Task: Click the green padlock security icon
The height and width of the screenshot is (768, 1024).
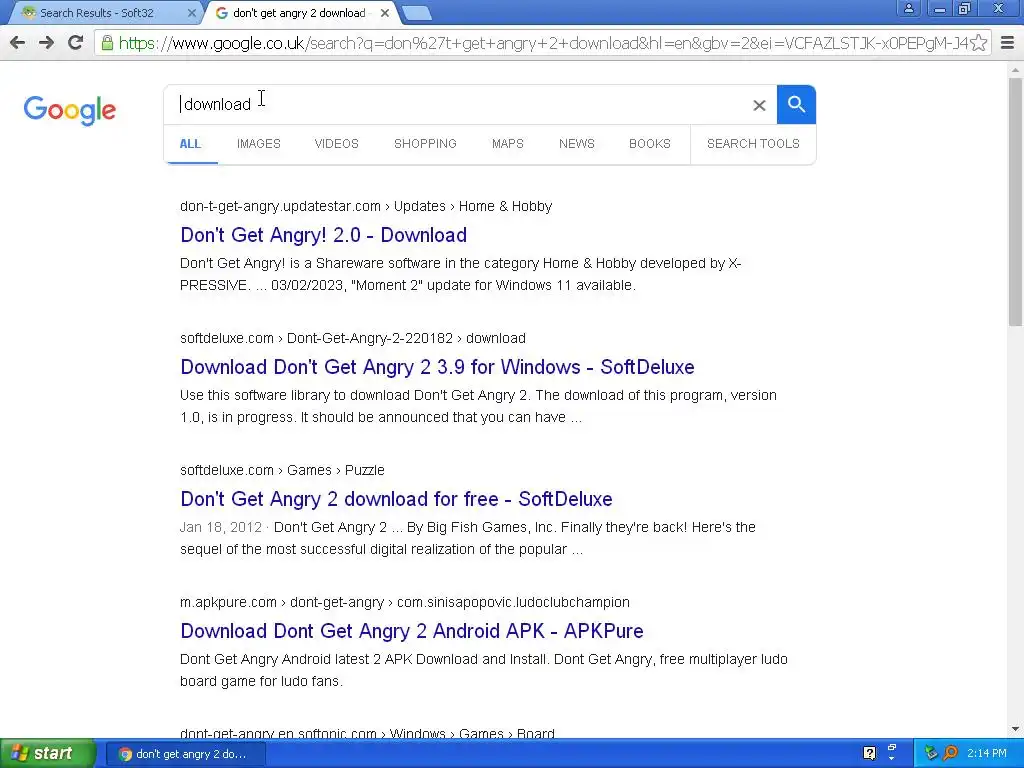Action: tap(107, 43)
